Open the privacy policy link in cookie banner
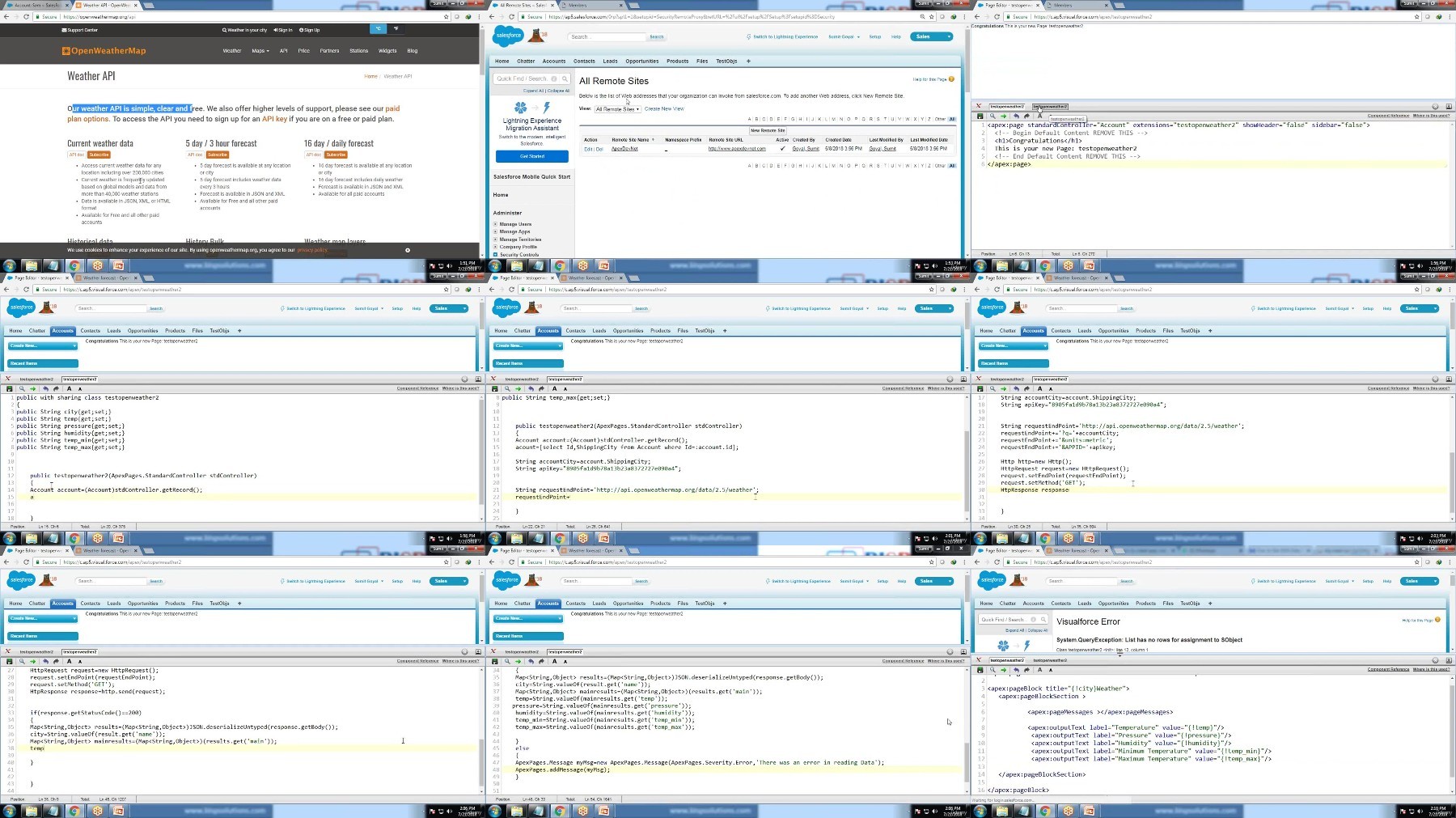 tap(312, 250)
